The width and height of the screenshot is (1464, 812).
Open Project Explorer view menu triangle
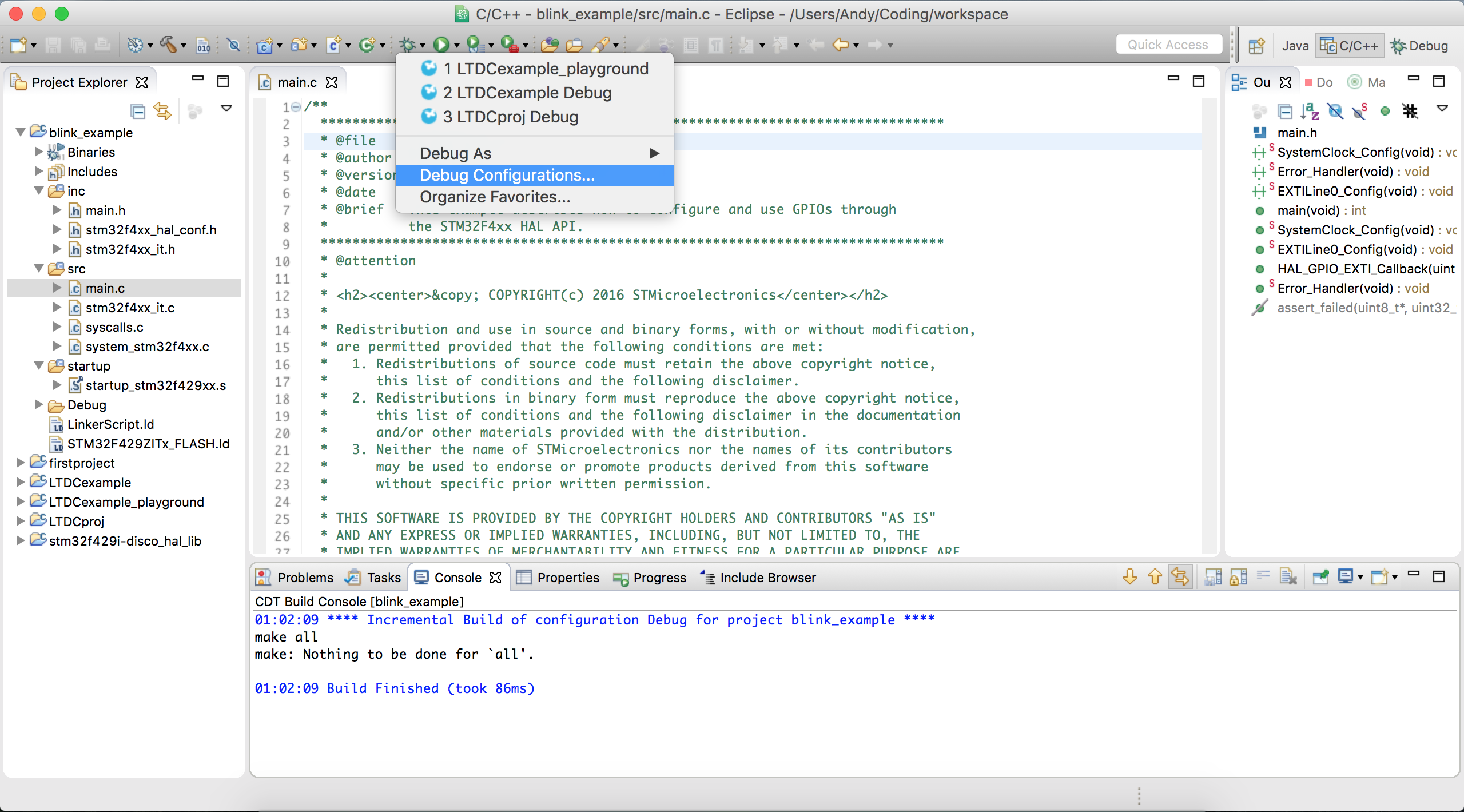(226, 109)
